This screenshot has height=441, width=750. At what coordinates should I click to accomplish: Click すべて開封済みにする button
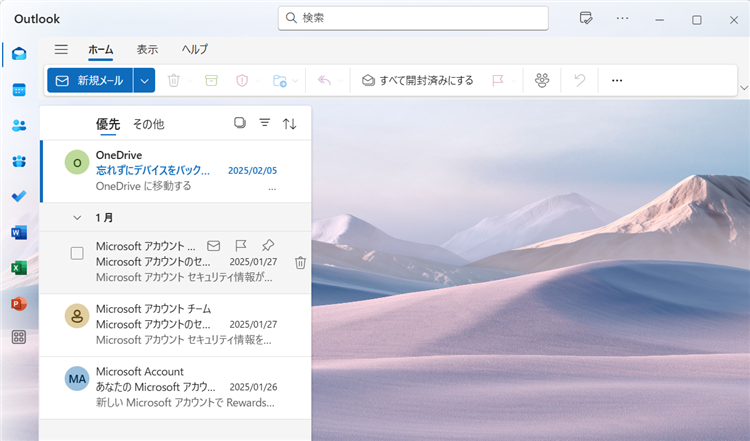417,80
